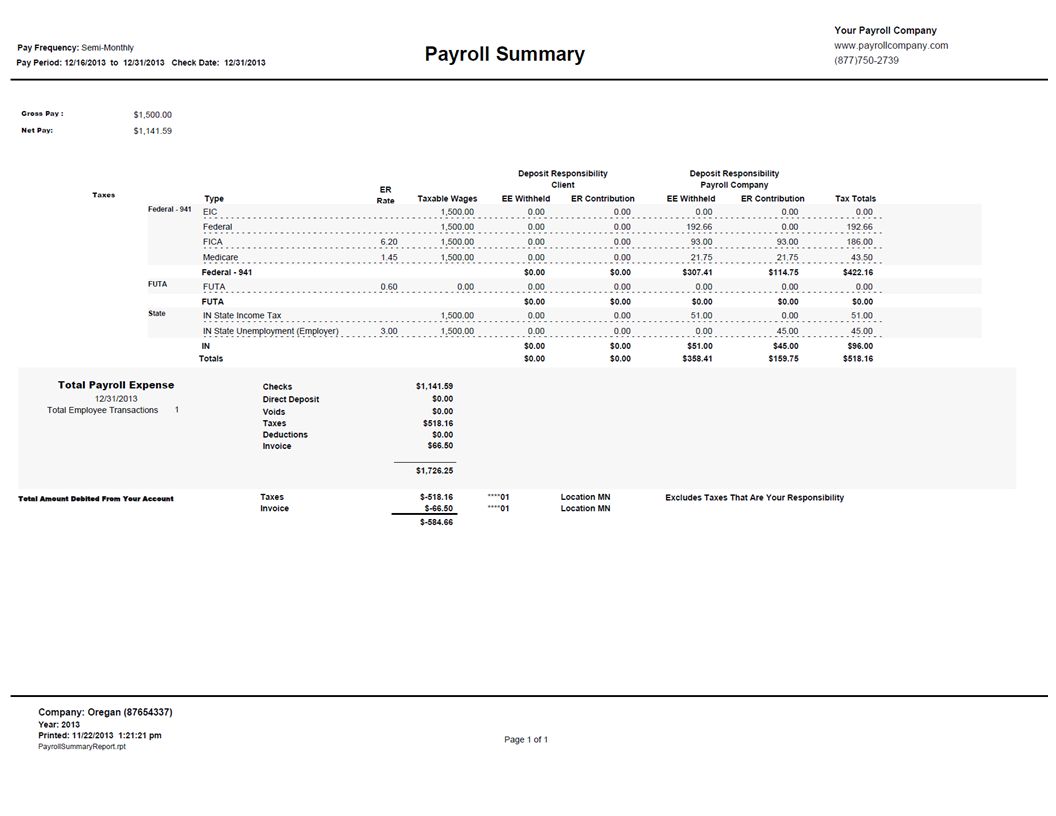Screen dimensions: 1056x816
Task: Click the phone number (877)750-2739
Action: [866, 61]
